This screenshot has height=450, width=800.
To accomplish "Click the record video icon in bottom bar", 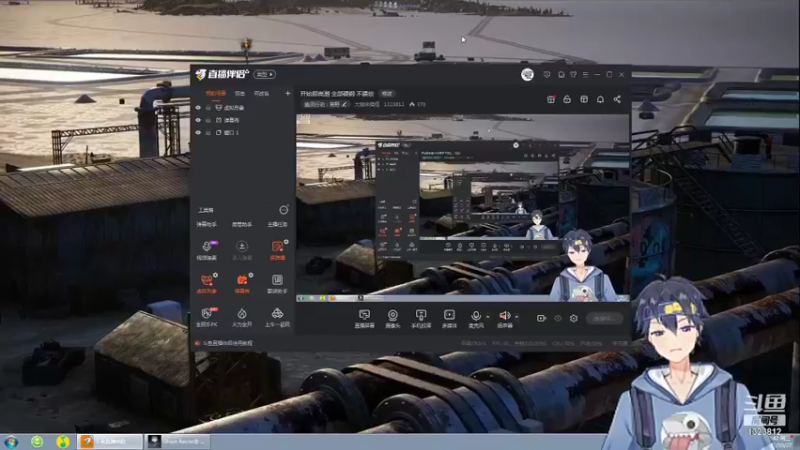I will [541, 318].
